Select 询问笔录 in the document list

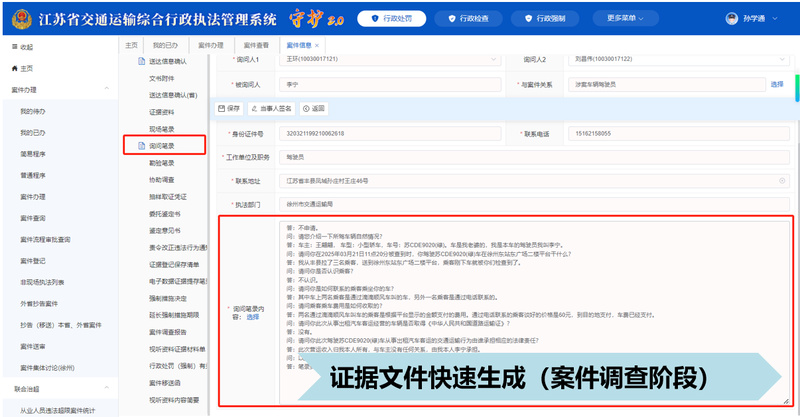(163, 146)
